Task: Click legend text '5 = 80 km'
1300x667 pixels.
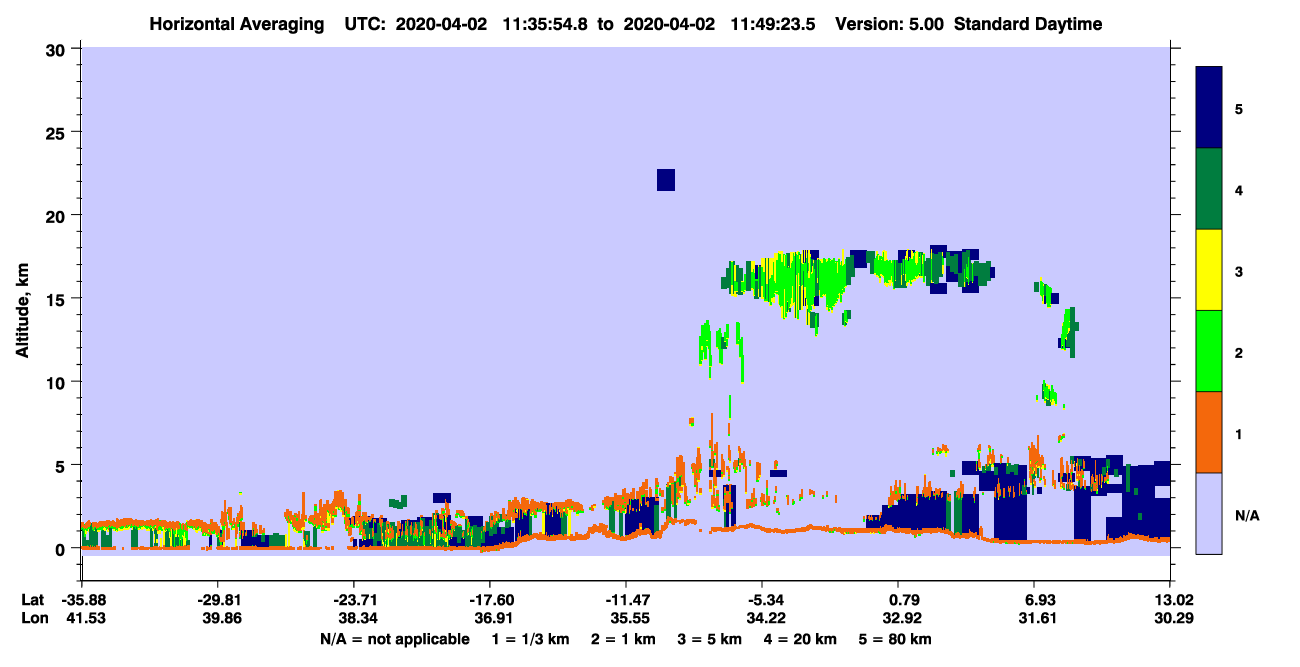Action: [x=895, y=639]
